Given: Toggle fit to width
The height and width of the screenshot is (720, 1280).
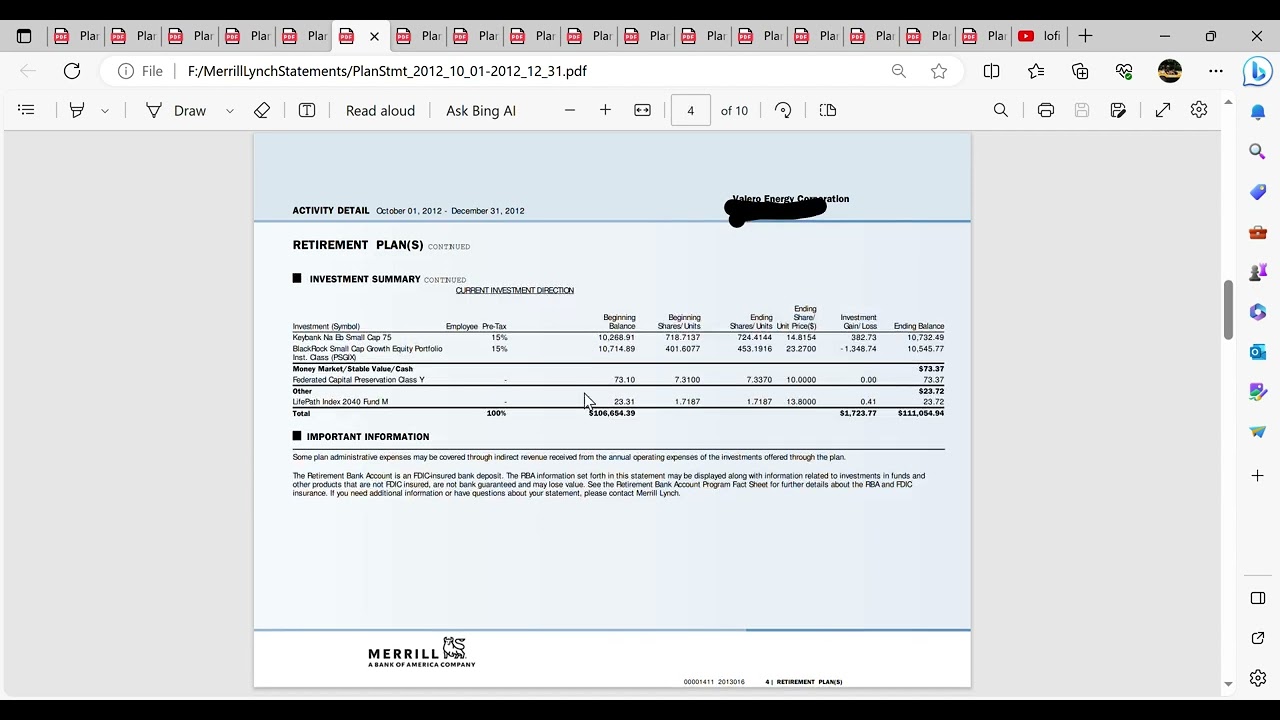Looking at the screenshot, I should click(643, 110).
